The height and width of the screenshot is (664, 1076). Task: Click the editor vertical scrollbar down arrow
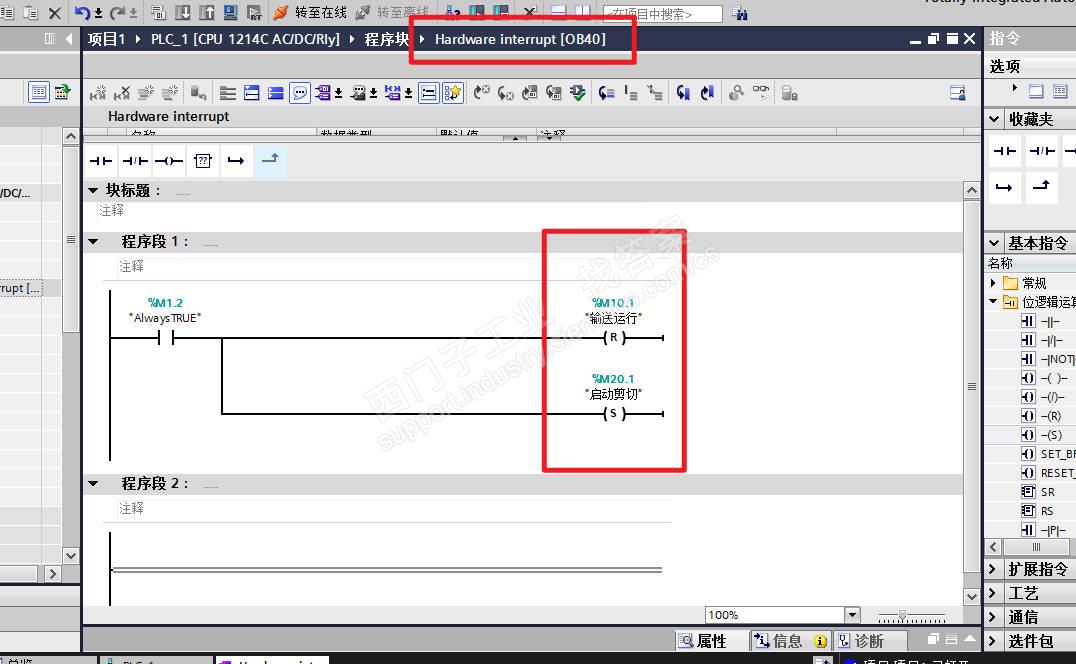[x=972, y=597]
